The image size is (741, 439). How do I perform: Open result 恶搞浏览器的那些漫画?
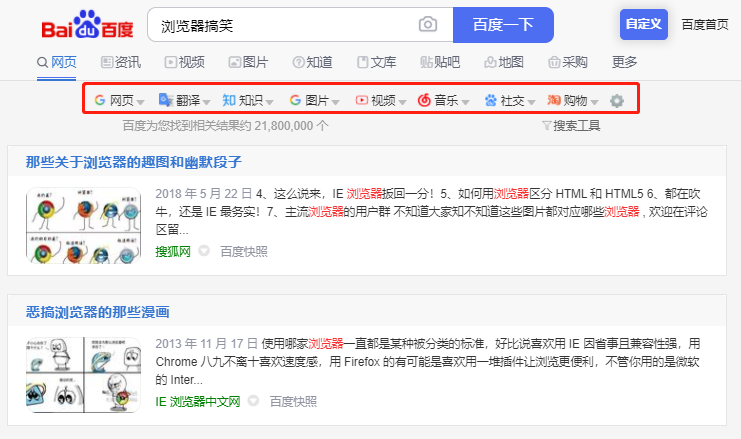coord(97,312)
